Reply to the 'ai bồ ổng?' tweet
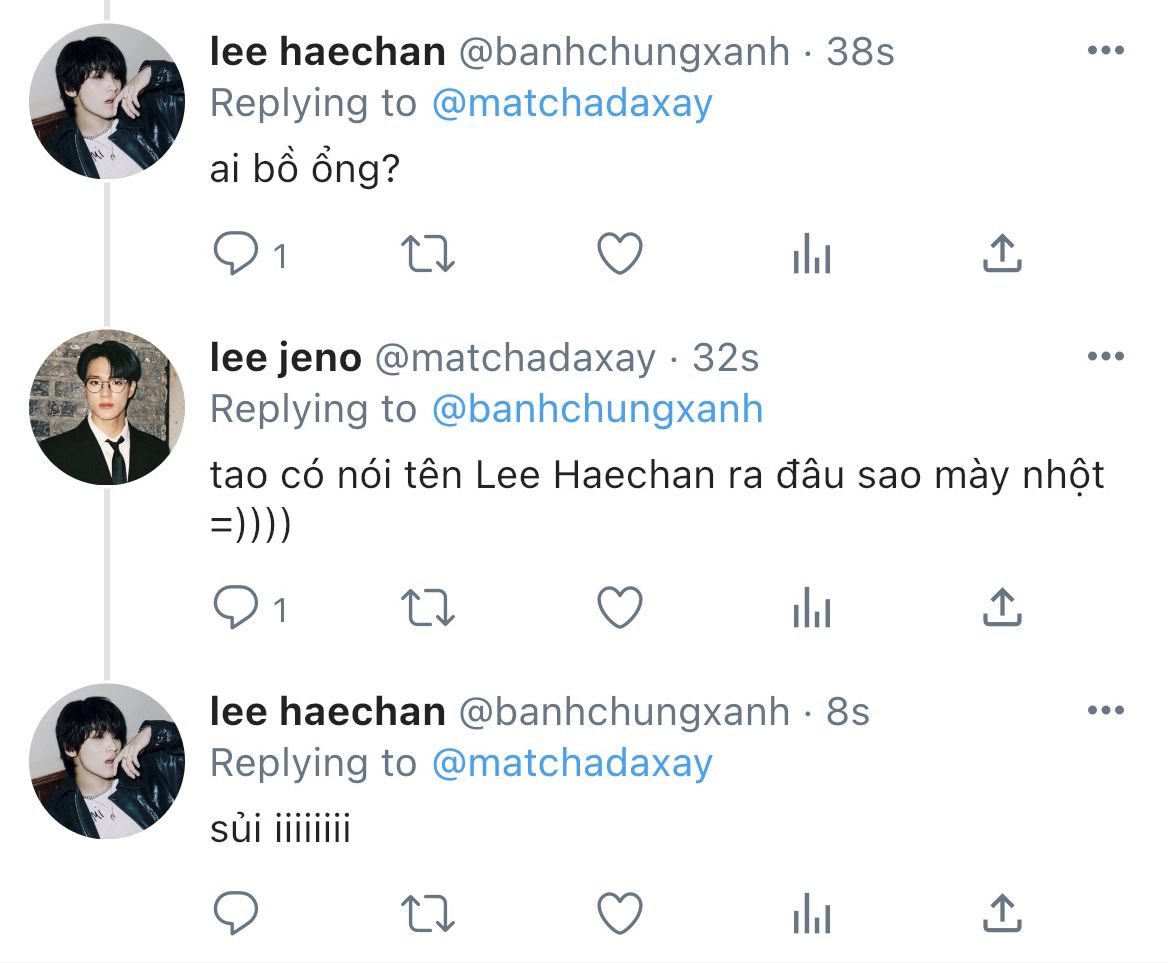The image size is (1168, 963). tap(237, 255)
